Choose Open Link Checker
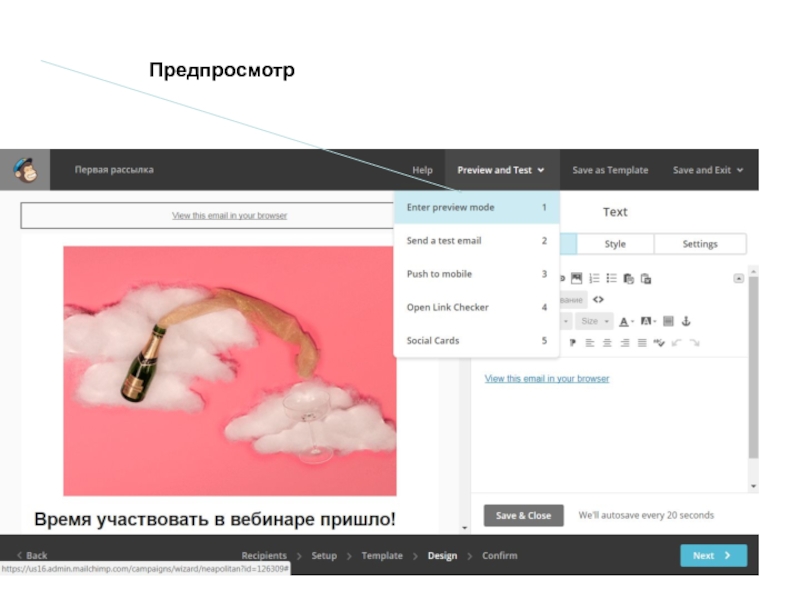Screen dimensions: 800x600 (477, 307)
